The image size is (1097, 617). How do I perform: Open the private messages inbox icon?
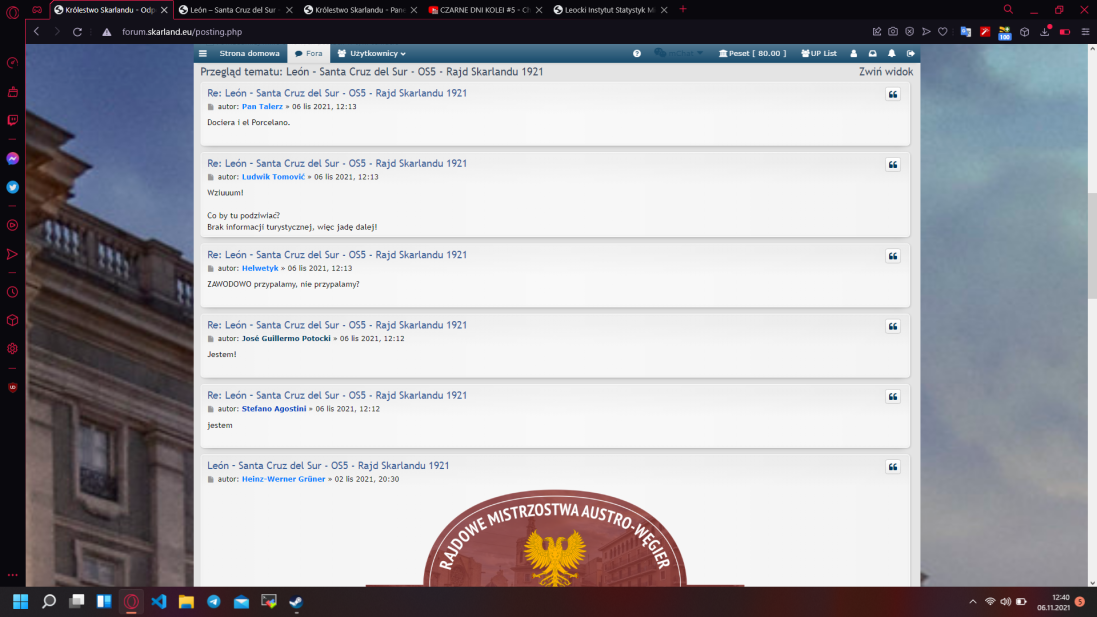pyautogui.click(x=872, y=53)
